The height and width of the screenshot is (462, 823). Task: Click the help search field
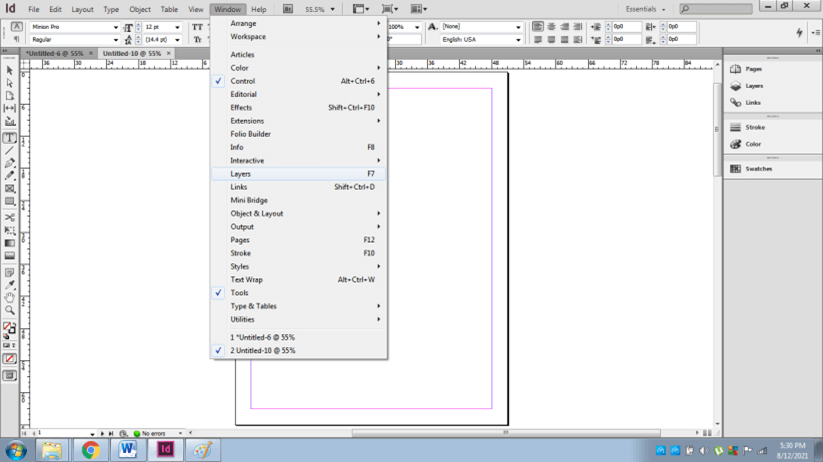716,9
